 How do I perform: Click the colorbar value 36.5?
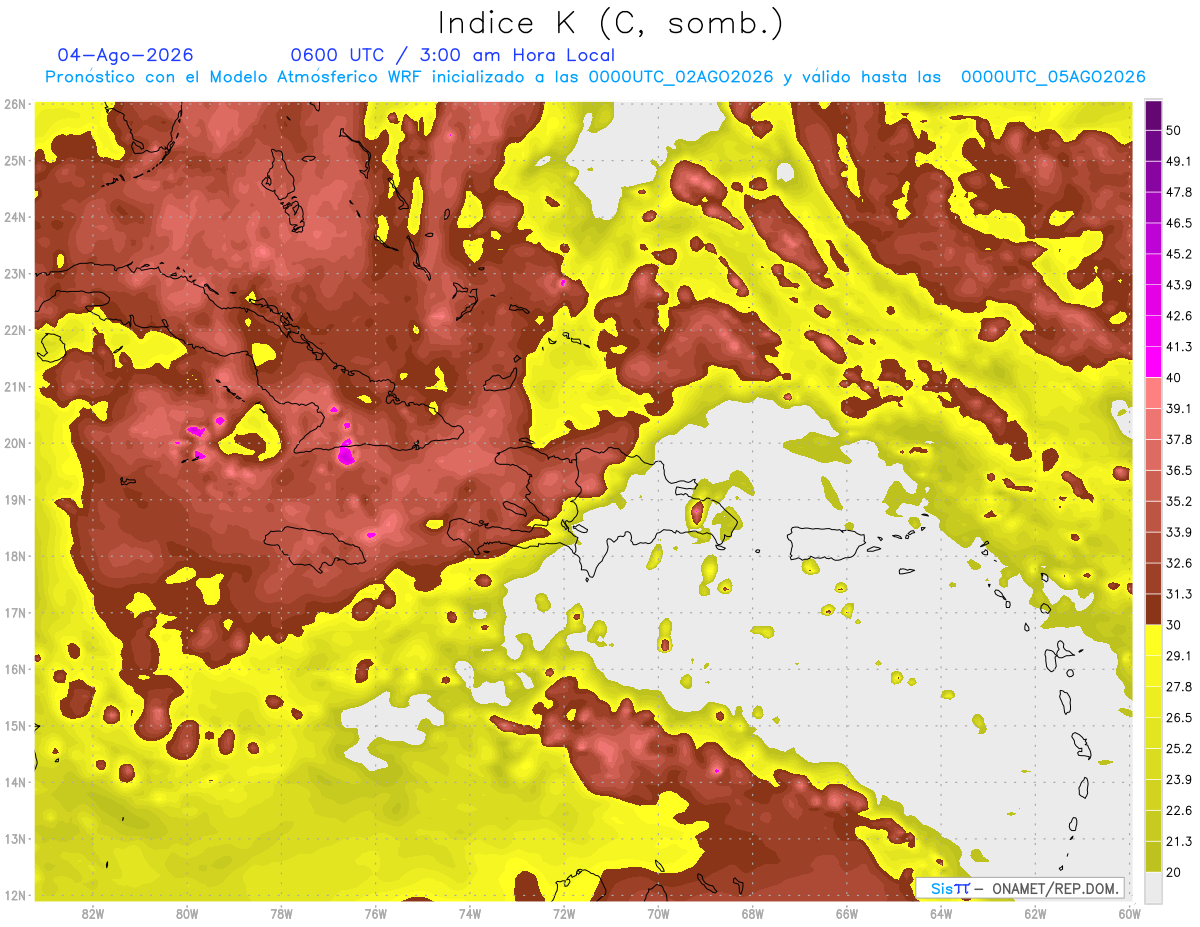pyautogui.click(x=1178, y=470)
